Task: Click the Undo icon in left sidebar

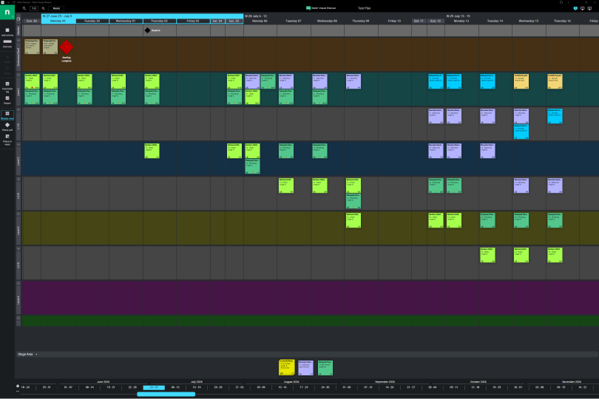Action: (x=7, y=57)
